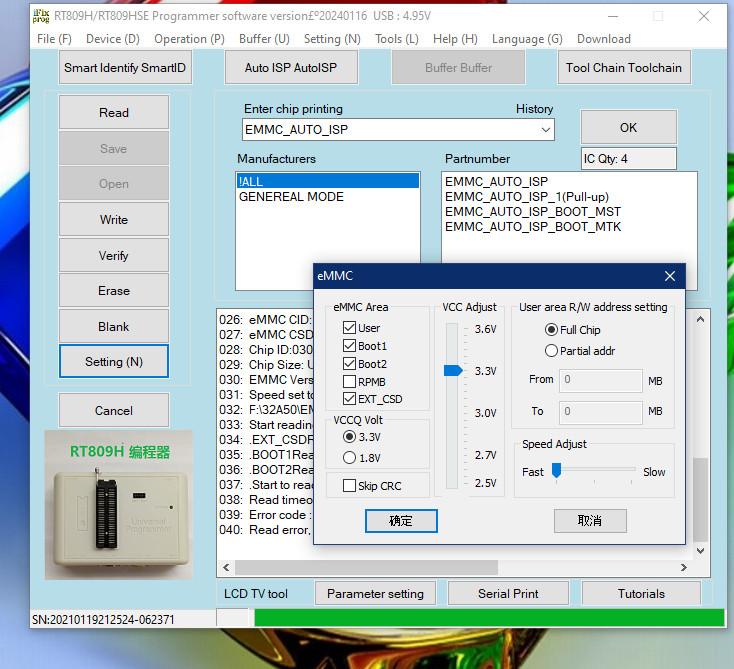Select EMMC_AUTO_ISP_BOOT_MTK part number
The width and height of the screenshot is (734, 669).
[x=533, y=227]
